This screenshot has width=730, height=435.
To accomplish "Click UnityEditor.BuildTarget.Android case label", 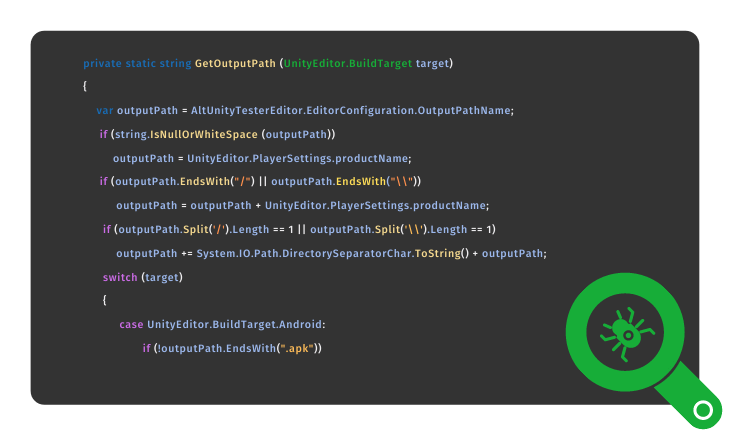I will tap(234, 324).
